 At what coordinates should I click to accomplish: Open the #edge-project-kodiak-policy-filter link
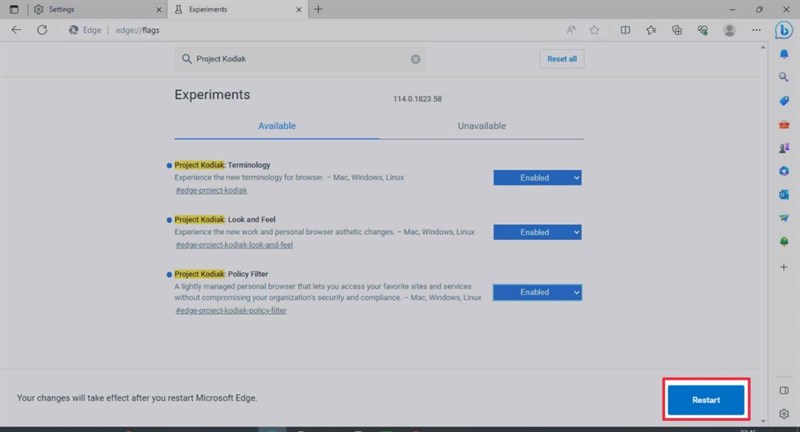point(231,311)
